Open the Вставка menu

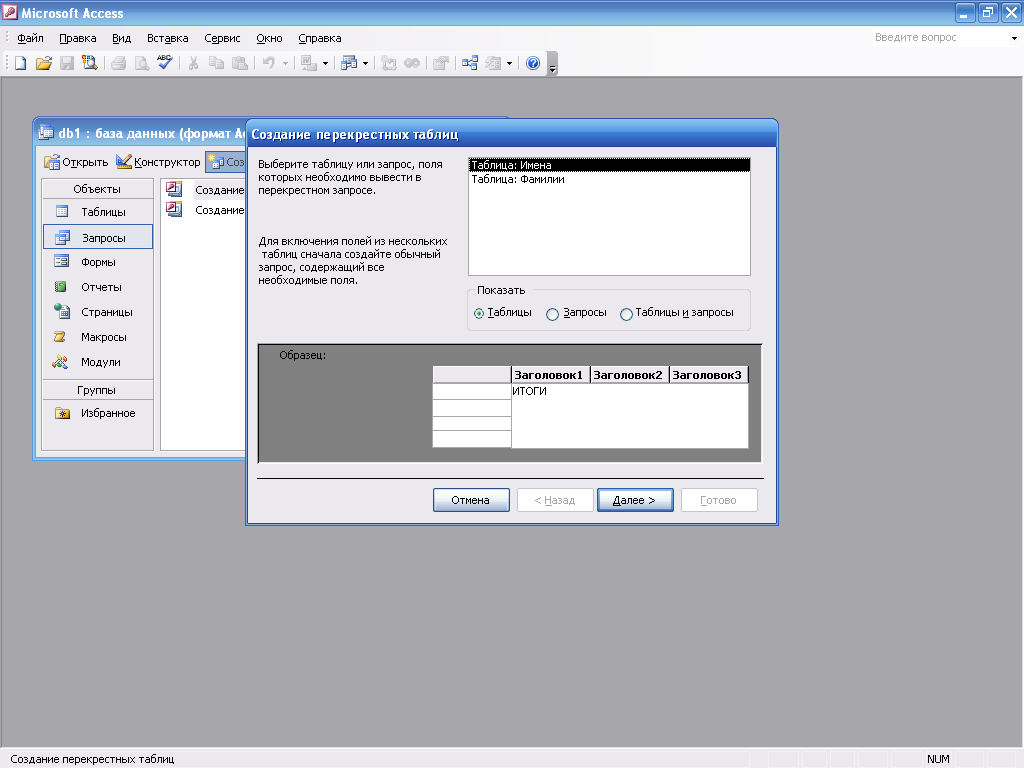pyautogui.click(x=168, y=38)
